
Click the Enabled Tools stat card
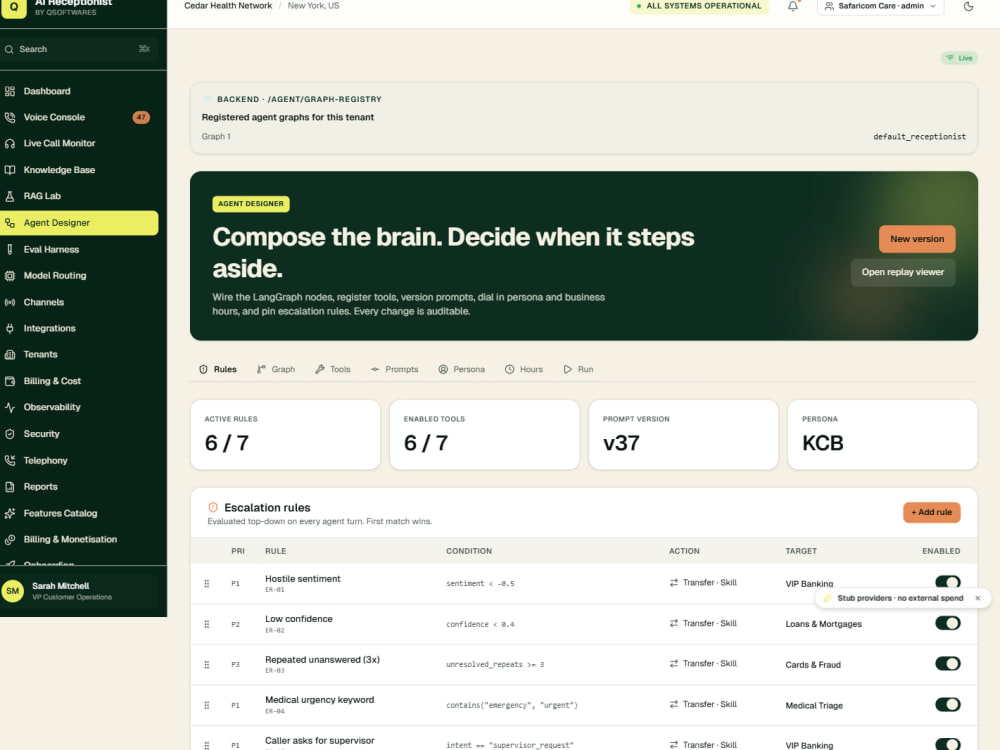click(485, 435)
